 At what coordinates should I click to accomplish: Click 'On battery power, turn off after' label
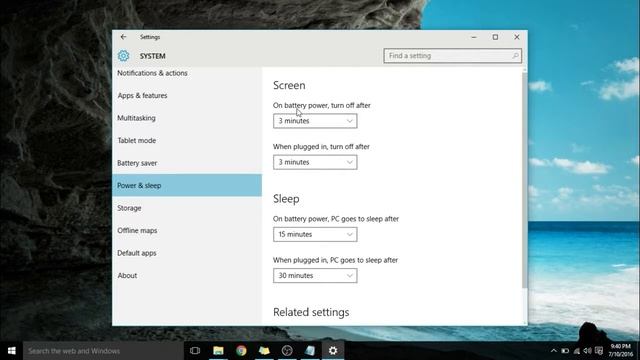[x=322, y=105]
